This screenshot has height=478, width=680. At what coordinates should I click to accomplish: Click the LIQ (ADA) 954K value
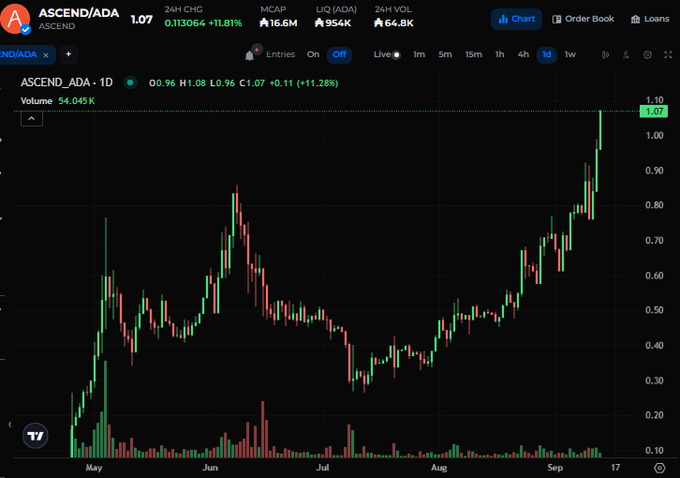click(333, 23)
